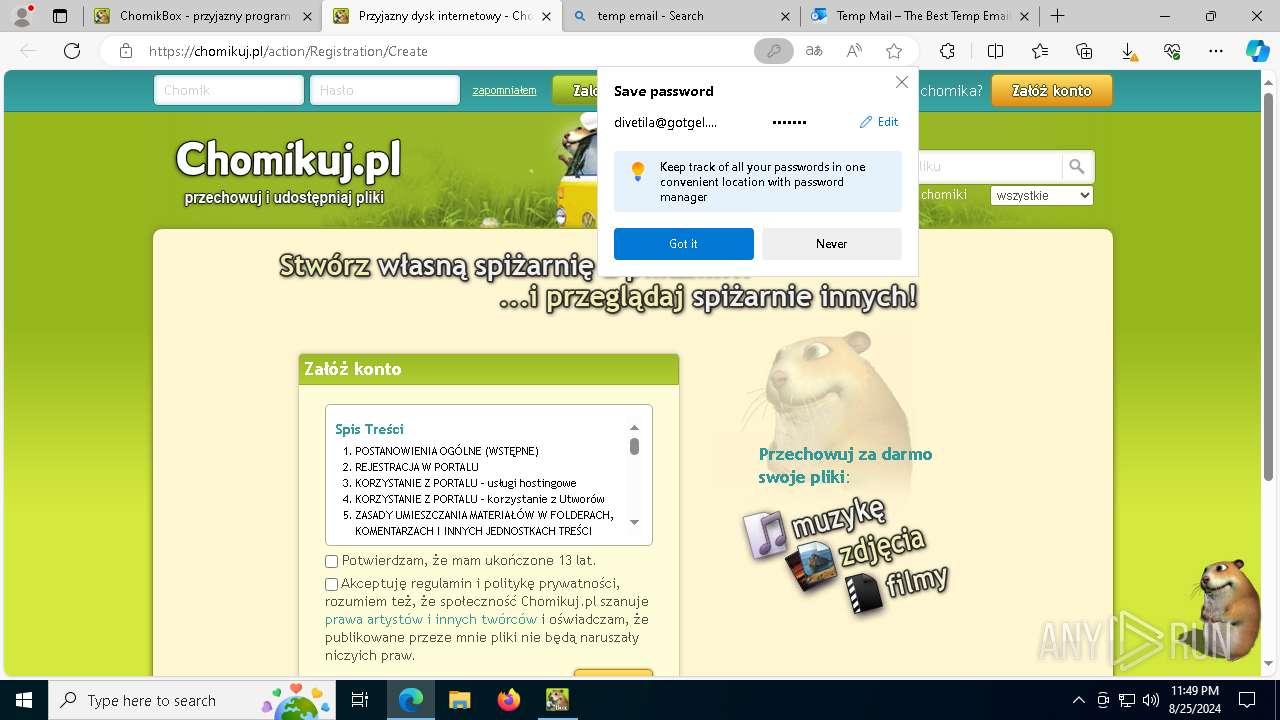Click the zapomniałem link
Image resolution: width=1280 pixels, height=720 pixels.
click(x=505, y=90)
